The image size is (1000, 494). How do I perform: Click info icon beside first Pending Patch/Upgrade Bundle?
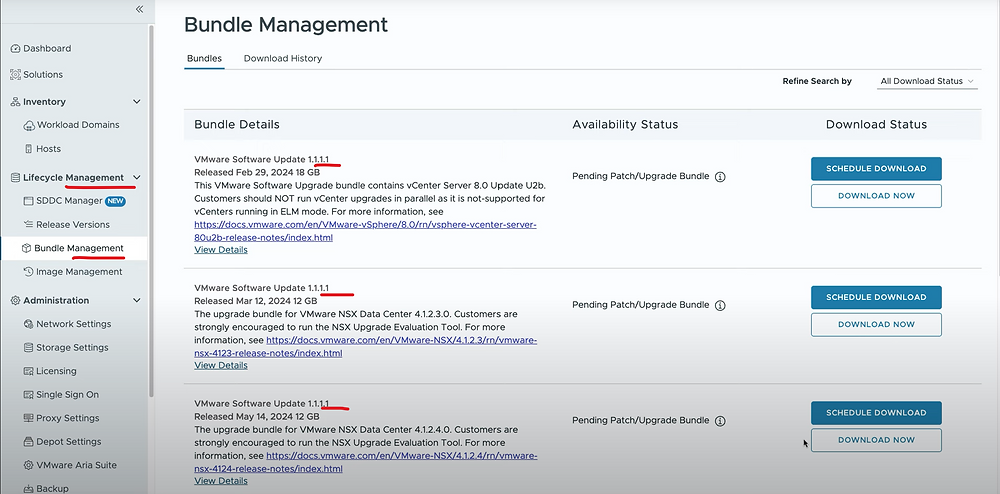pos(720,177)
